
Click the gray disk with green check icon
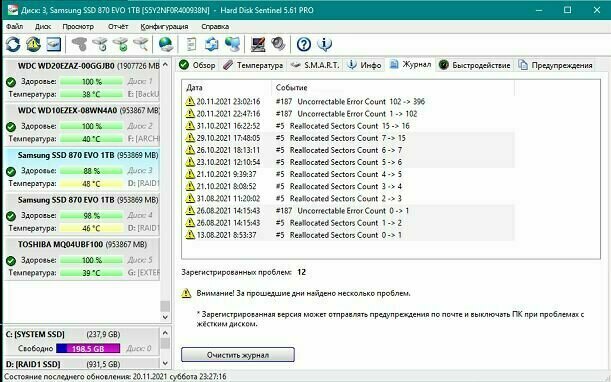[x=120, y=44]
